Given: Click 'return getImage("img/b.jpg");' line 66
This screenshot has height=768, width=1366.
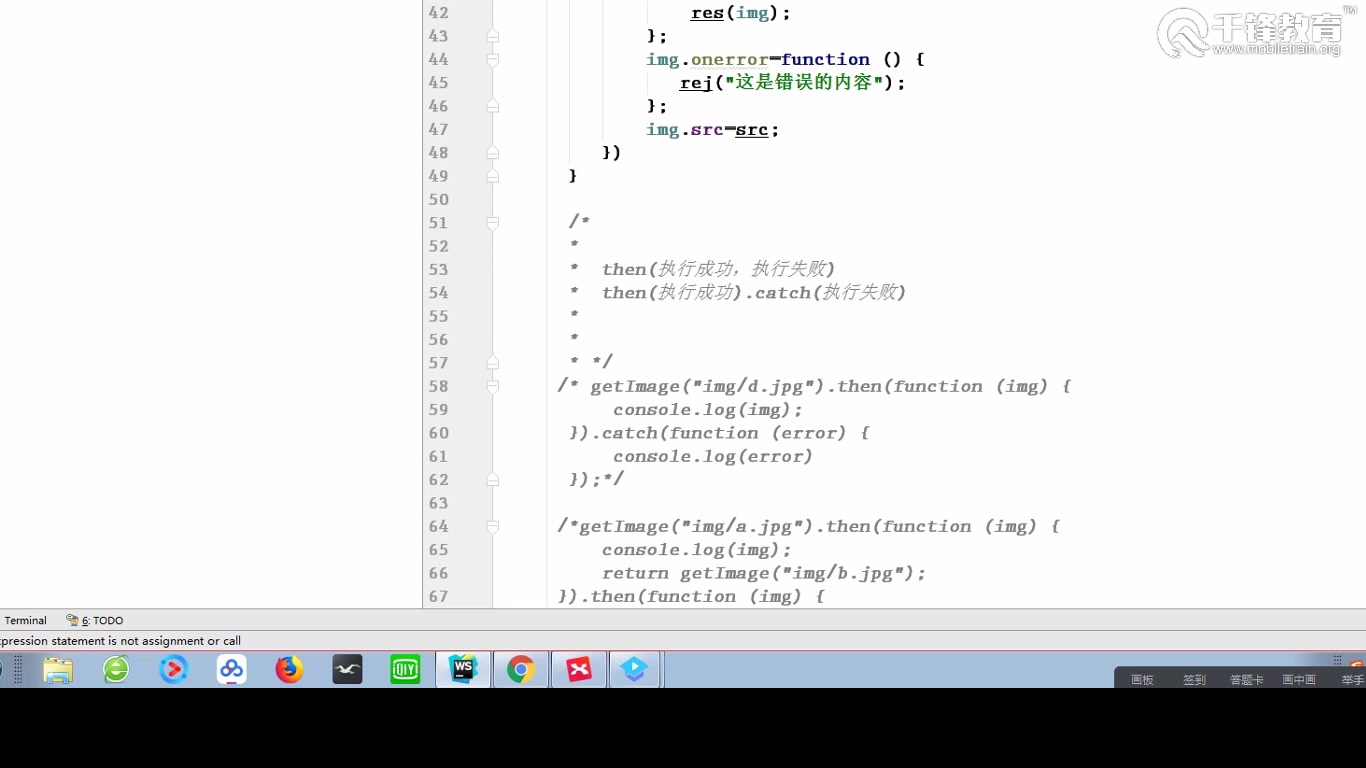Looking at the screenshot, I should pos(764,573).
